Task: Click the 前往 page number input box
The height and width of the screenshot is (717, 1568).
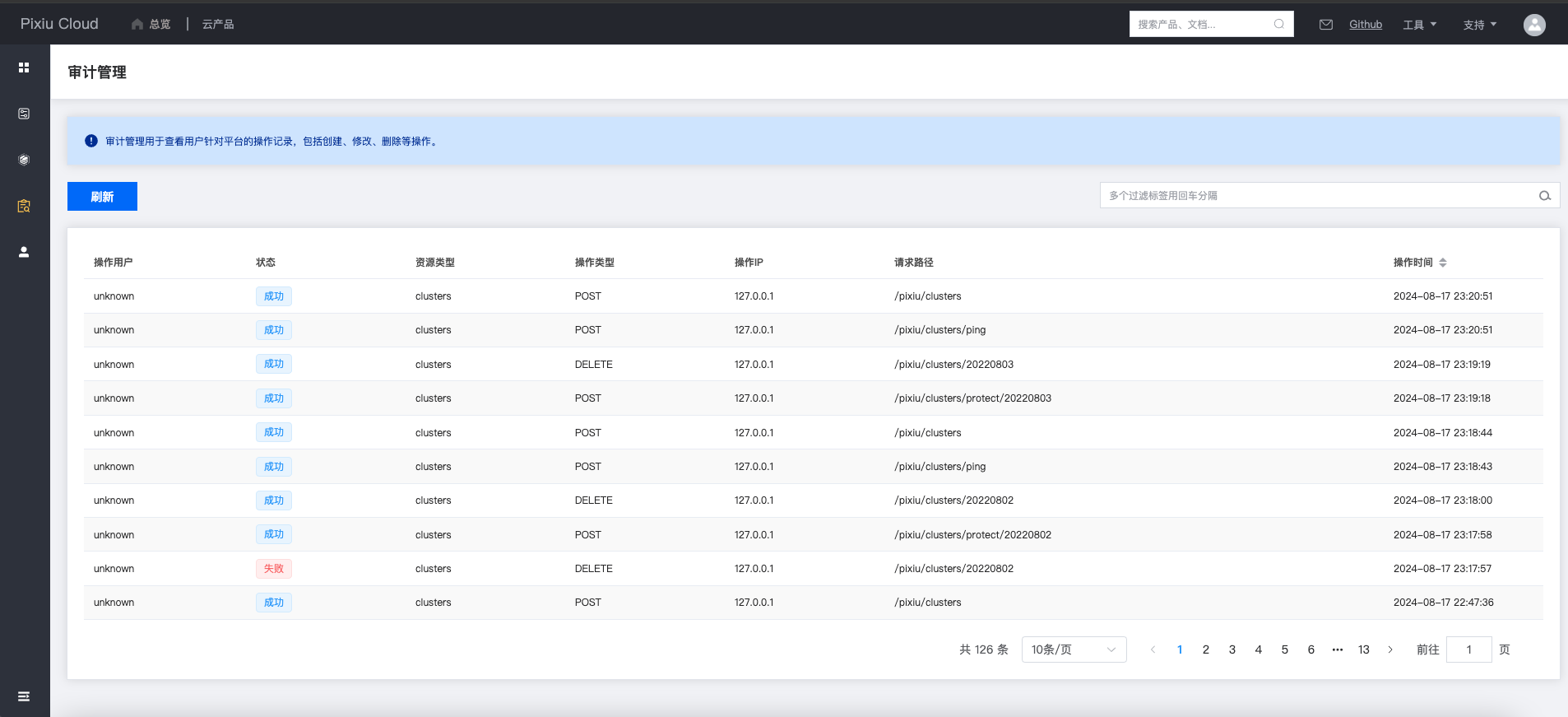Action: (1469, 649)
